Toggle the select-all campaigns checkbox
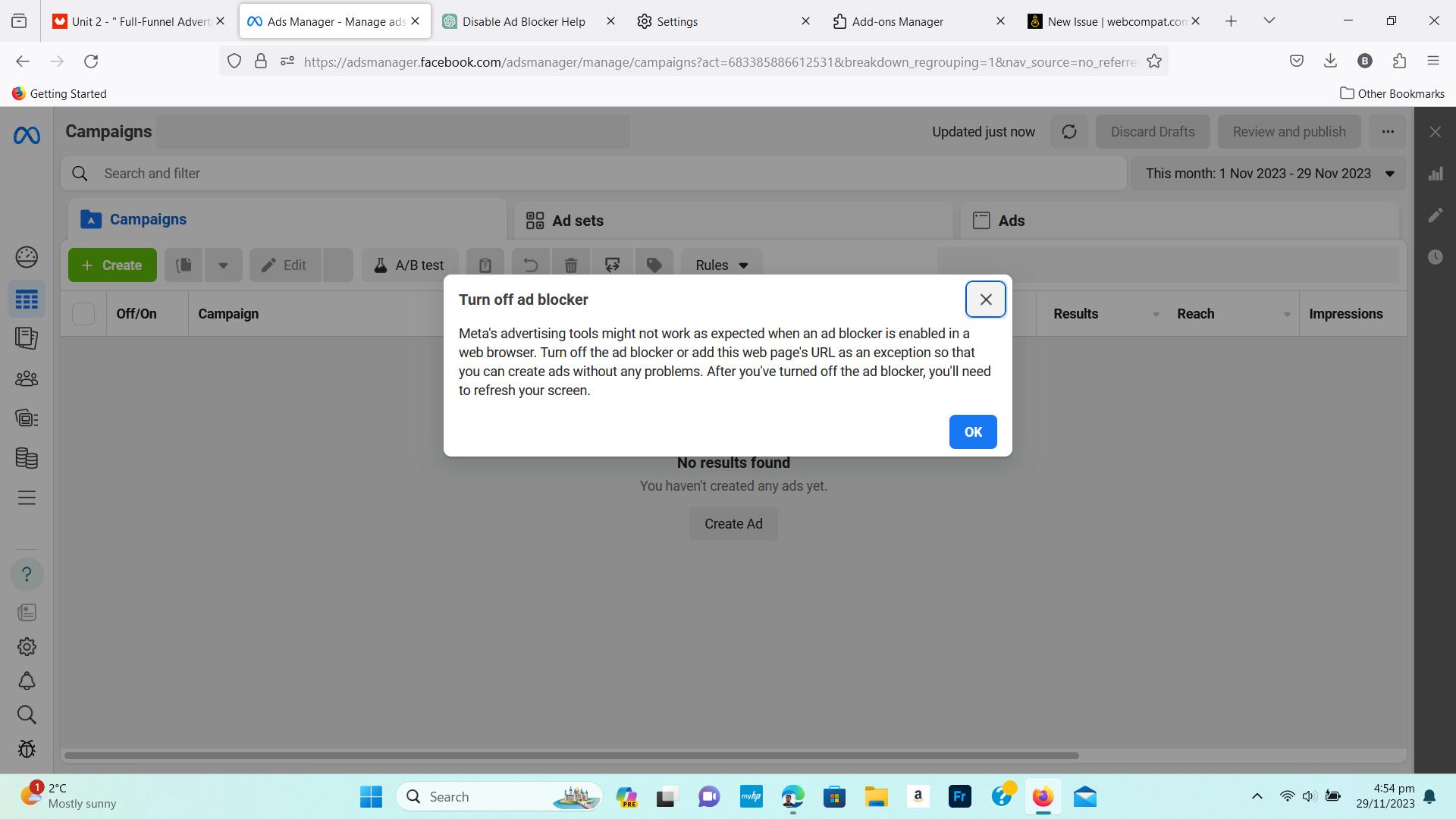 tap(83, 314)
